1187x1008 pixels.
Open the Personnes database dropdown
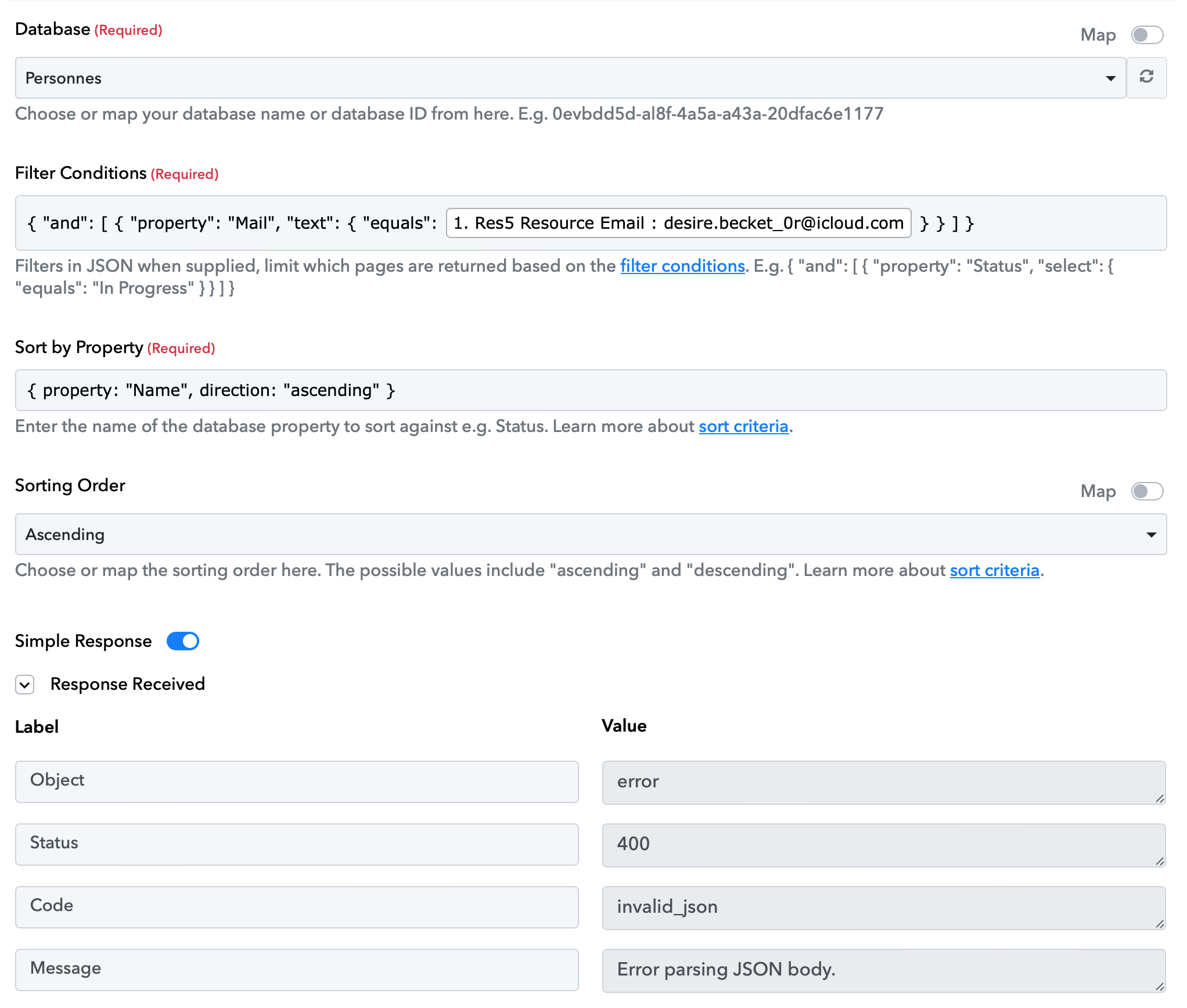[x=570, y=78]
